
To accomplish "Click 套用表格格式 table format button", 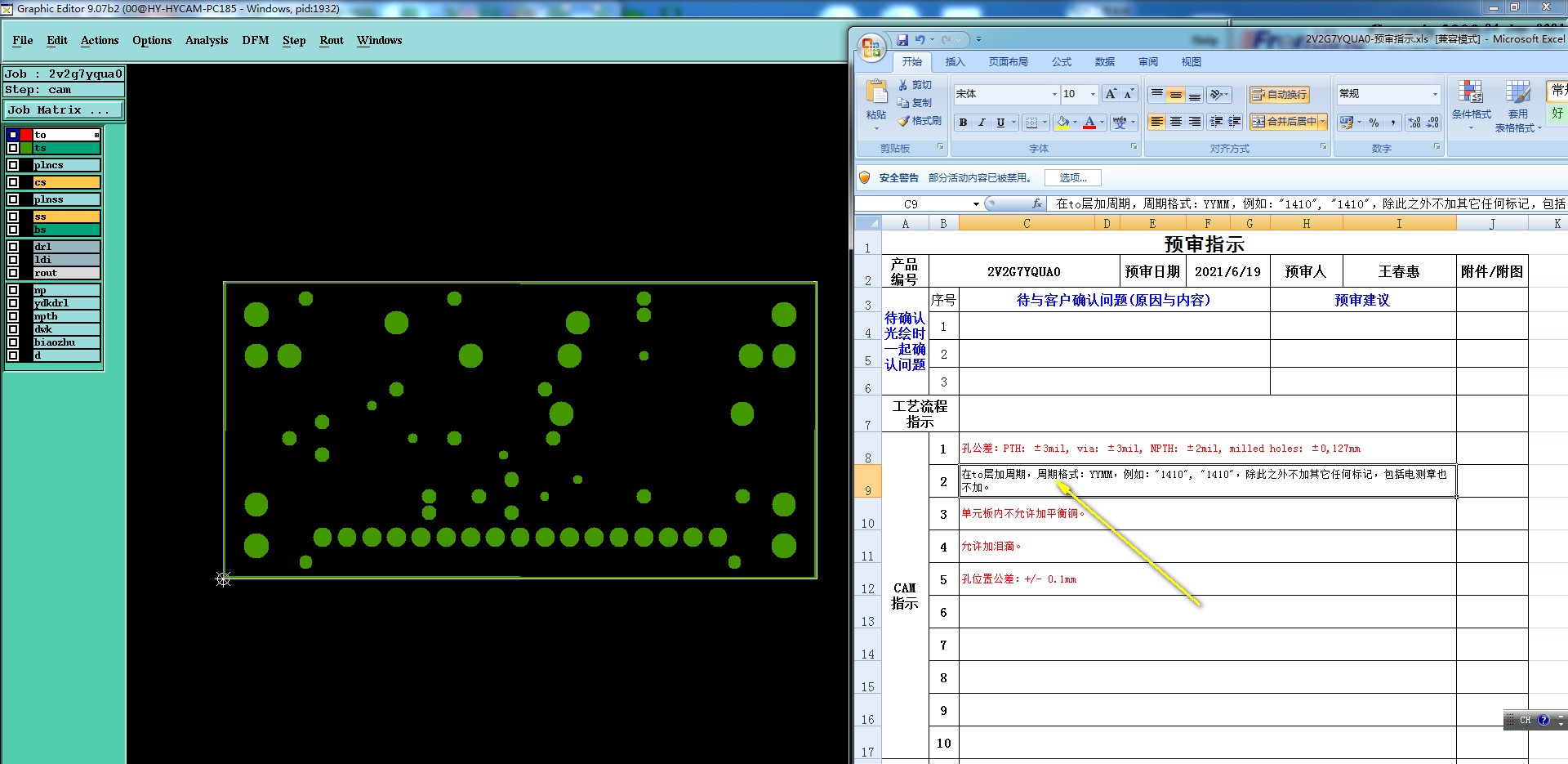I will (1518, 105).
